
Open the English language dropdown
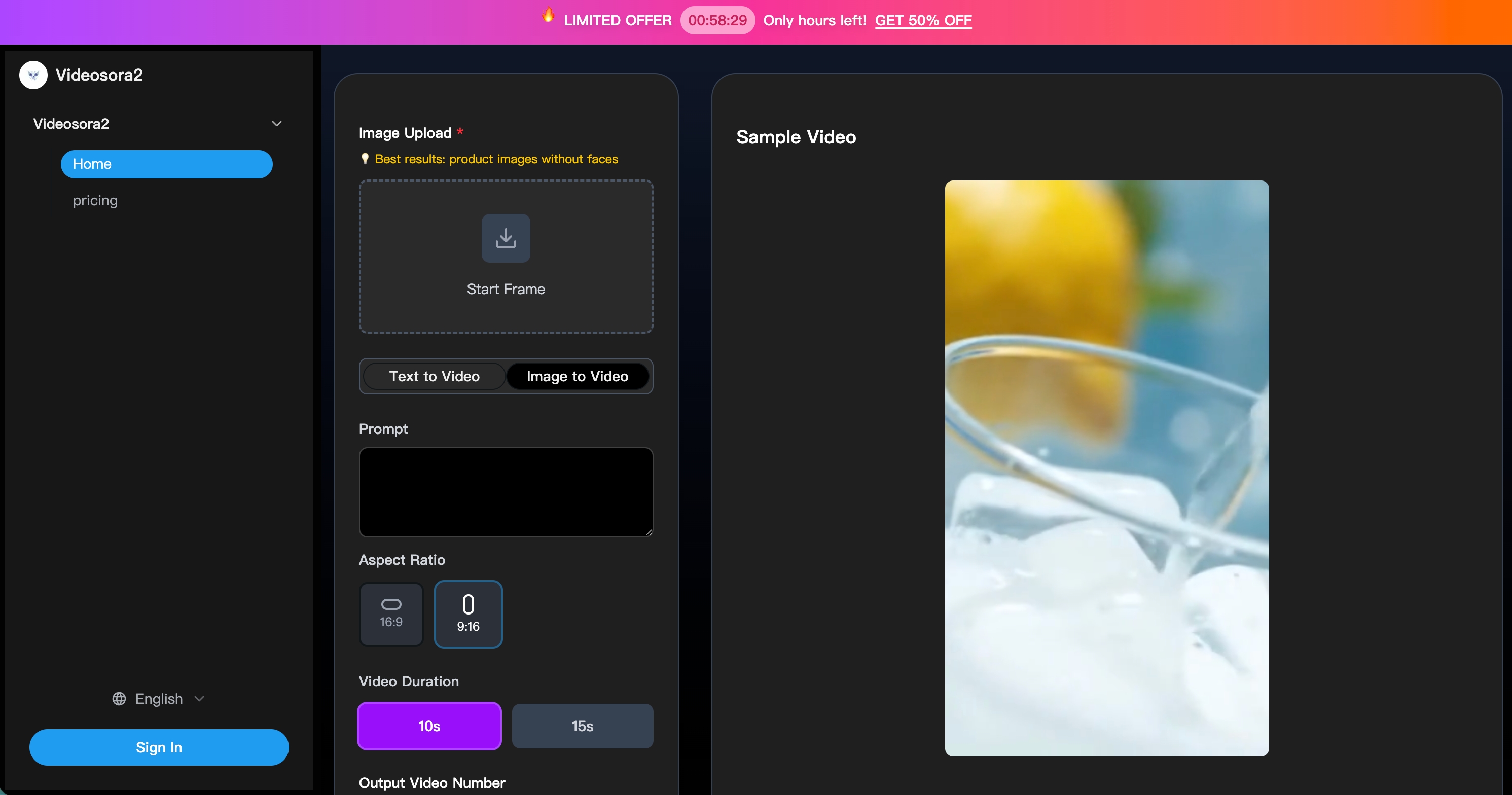point(159,699)
